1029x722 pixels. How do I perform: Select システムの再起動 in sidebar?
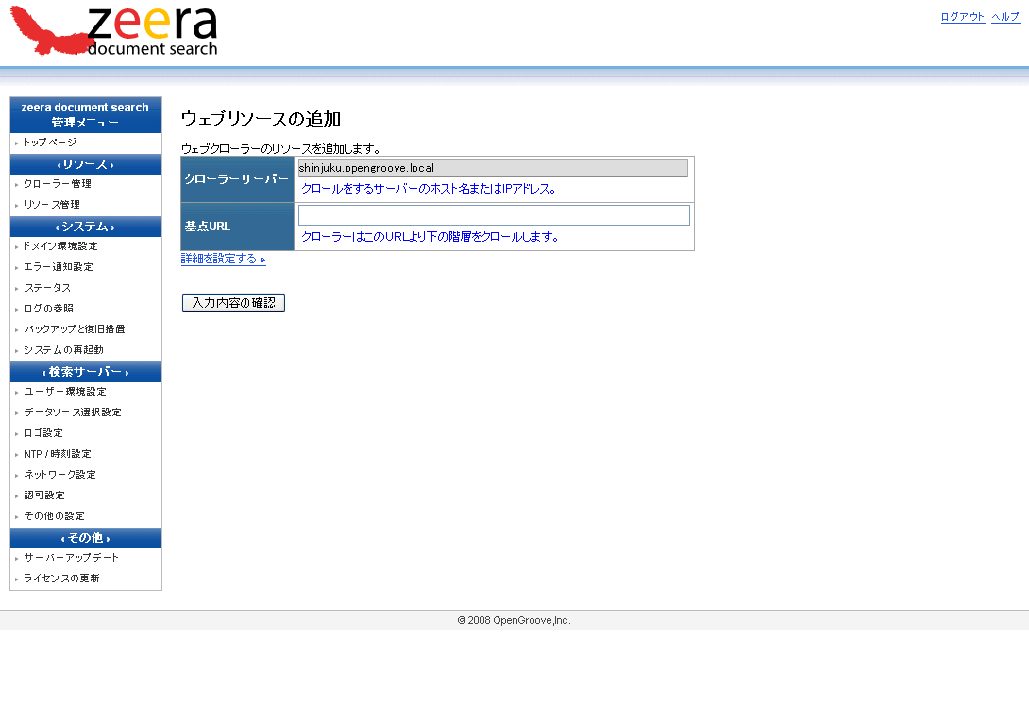coord(64,350)
